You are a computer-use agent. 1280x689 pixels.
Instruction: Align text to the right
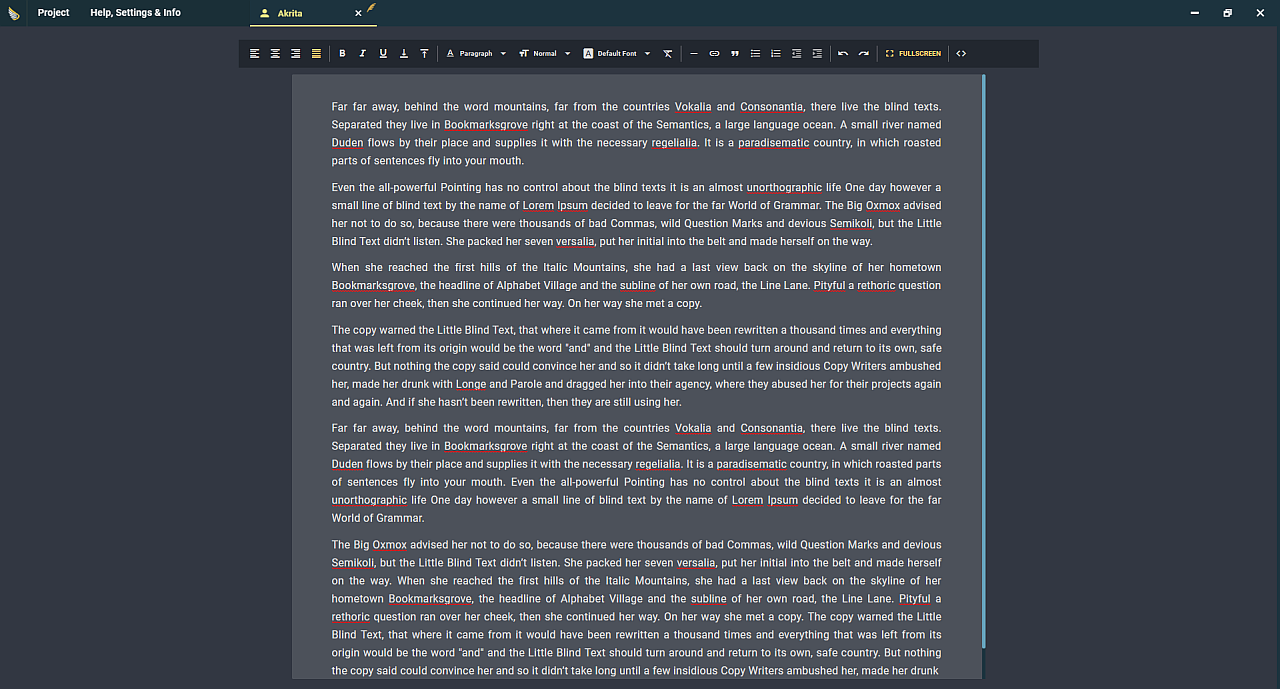295,53
